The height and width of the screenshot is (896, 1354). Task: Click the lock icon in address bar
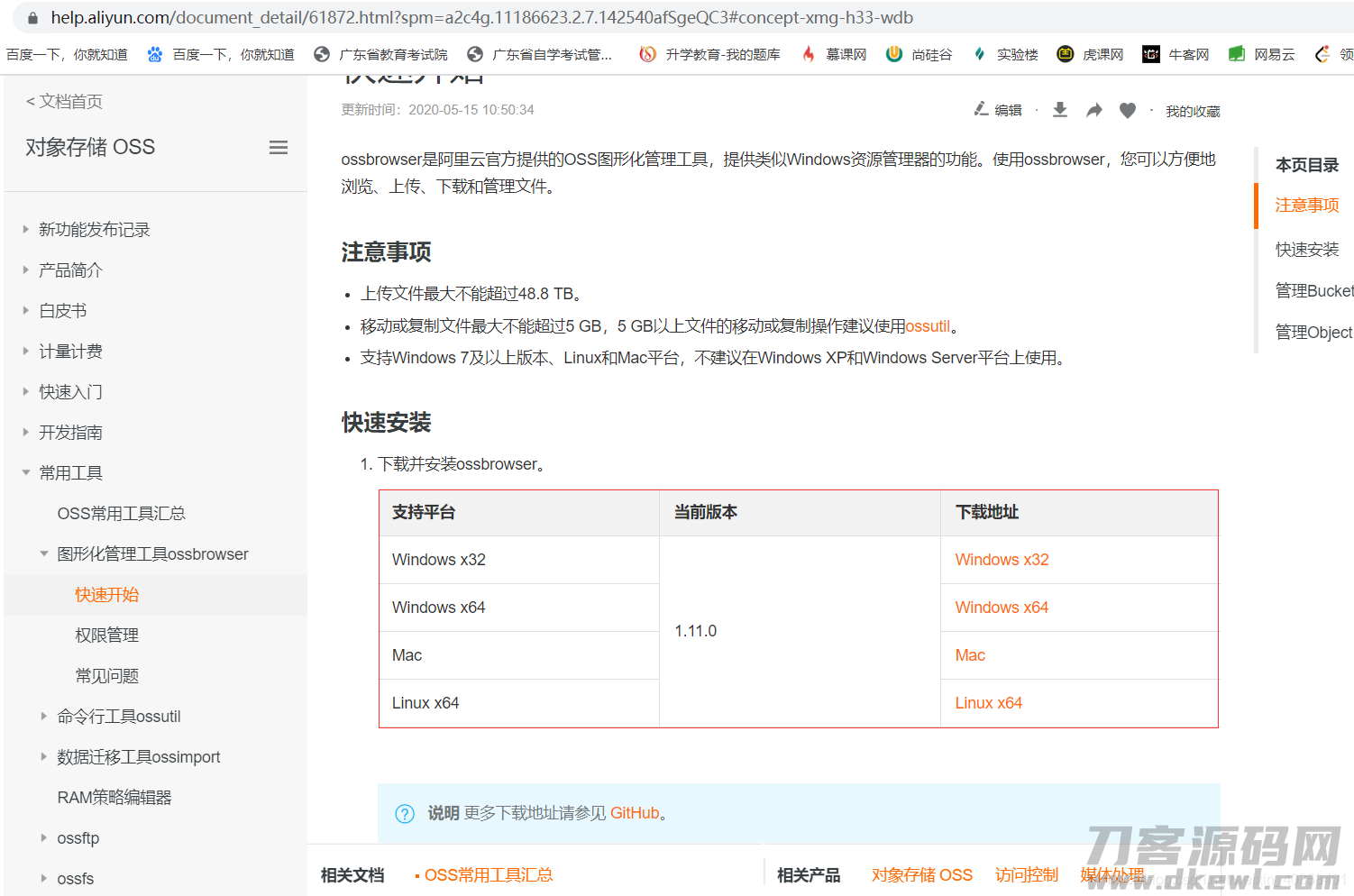[x=32, y=18]
